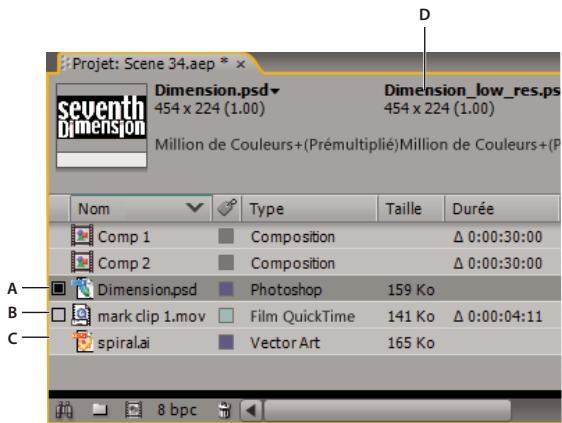Click the horizontal scrollbar thumb

coord(387,410)
